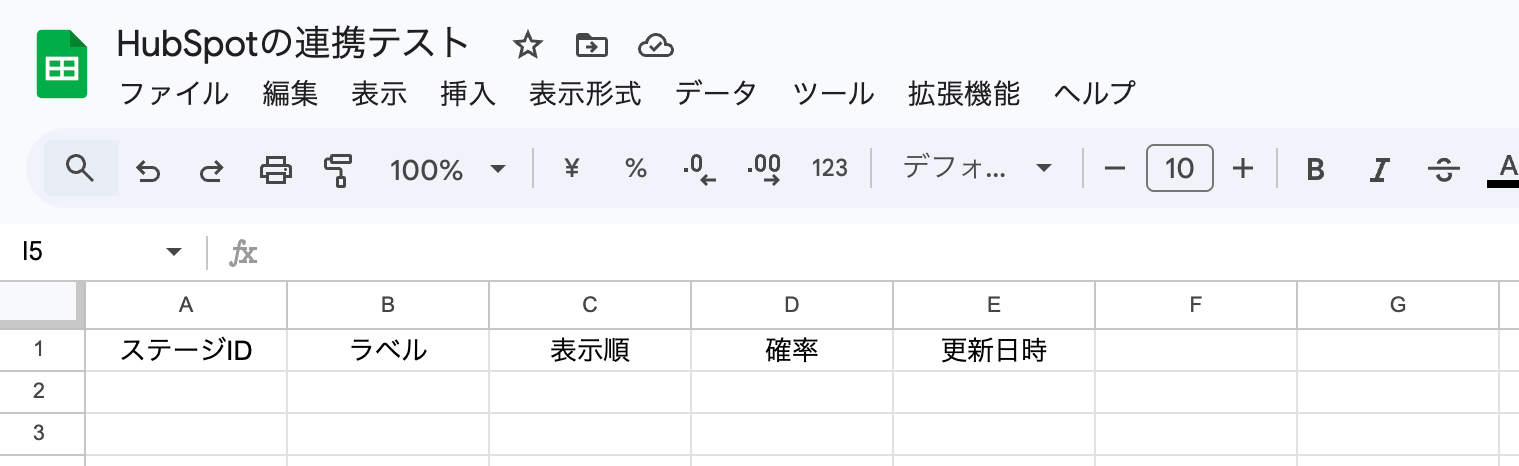Open the データ menu
Image resolution: width=1519 pixels, height=466 pixels.
(x=716, y=94)
